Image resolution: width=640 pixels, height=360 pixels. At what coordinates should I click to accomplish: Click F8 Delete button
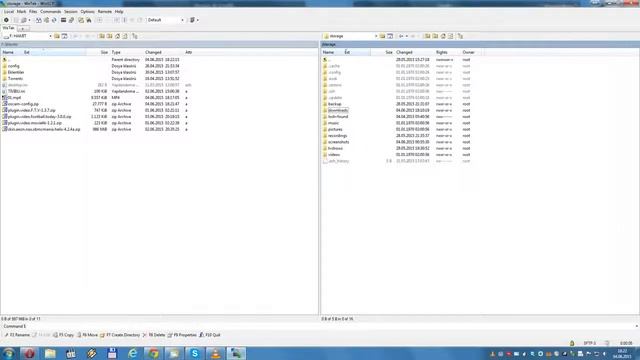[x=154, y=335]
